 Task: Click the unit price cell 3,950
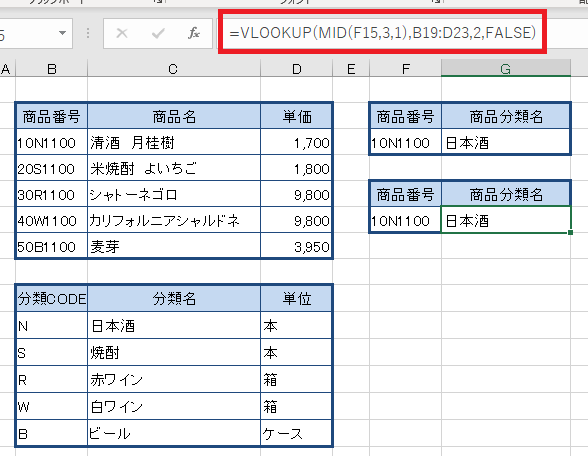(296, 247)
